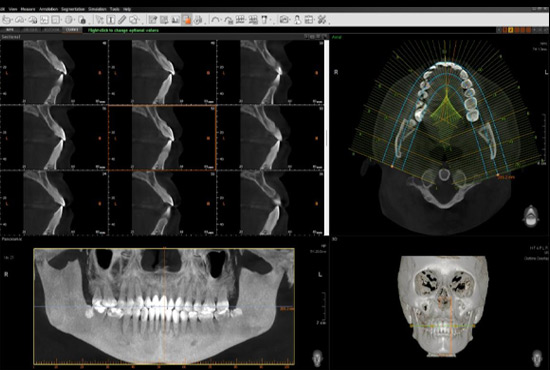Open the Measure menu

coord(28,9)
